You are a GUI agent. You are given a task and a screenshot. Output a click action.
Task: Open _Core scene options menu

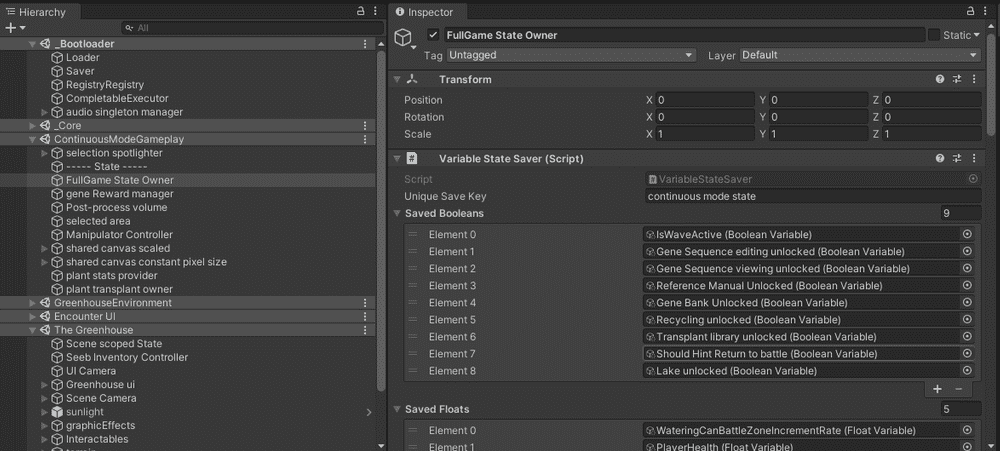365,126
